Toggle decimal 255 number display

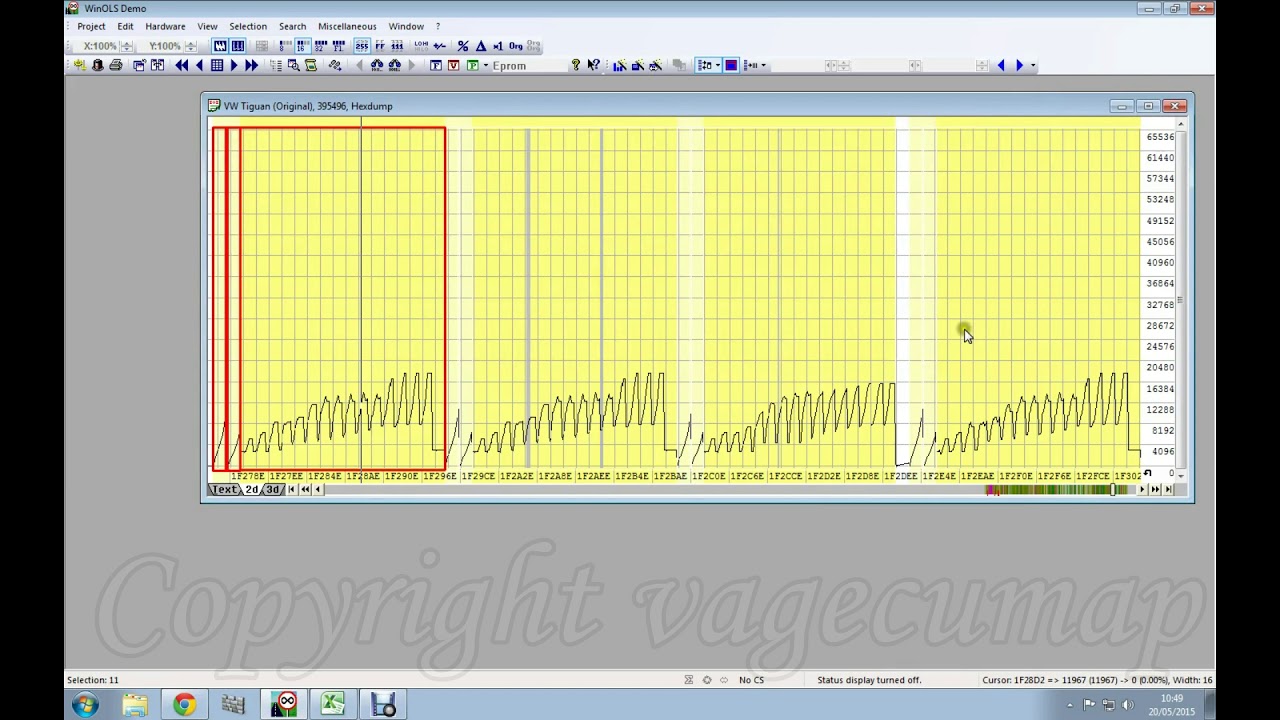pos(361,46)
